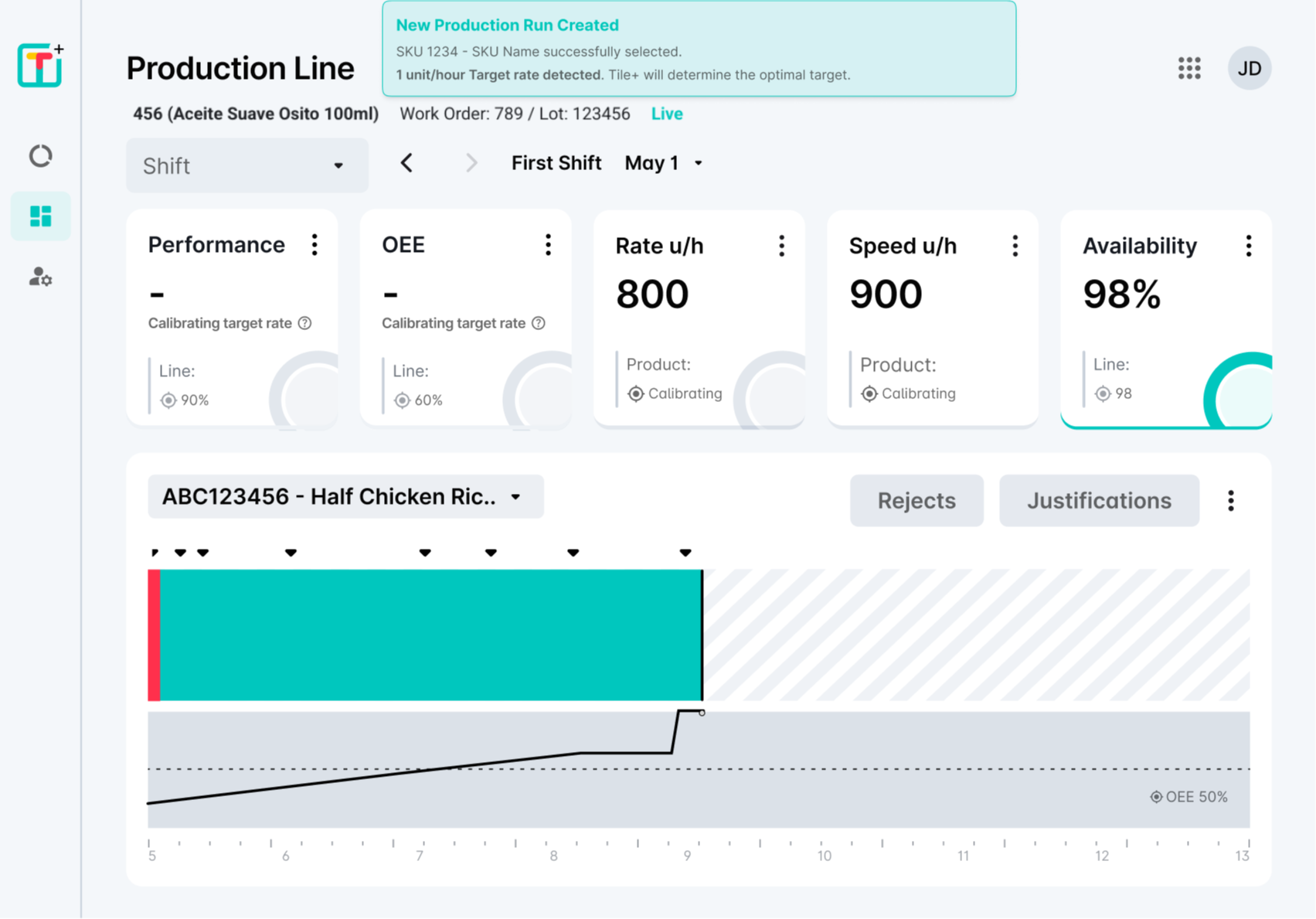Open user settings sidebar icon
The height and width of the screenshot is (919, 1316).
(40, 277)
